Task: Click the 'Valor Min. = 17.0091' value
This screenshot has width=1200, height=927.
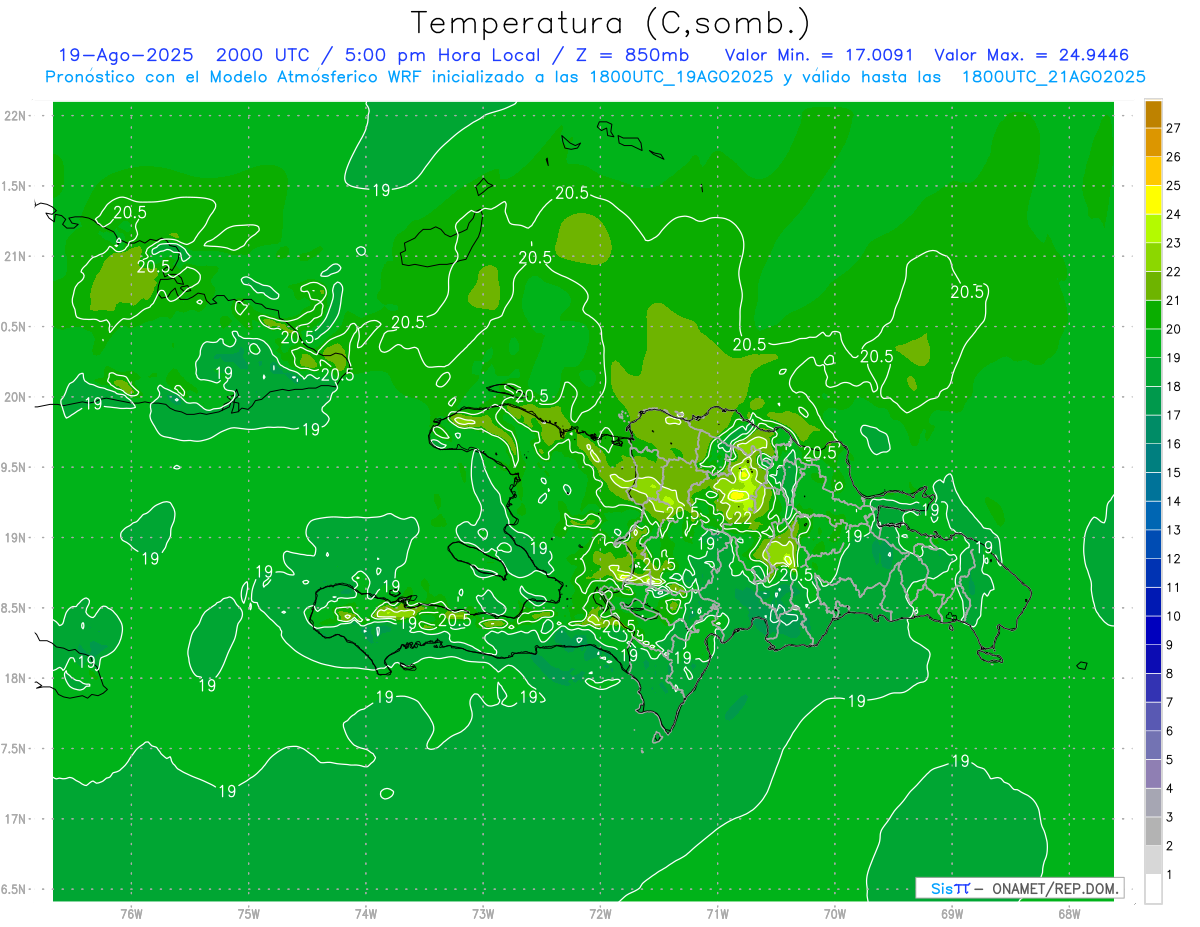Action: coord(819,56)
